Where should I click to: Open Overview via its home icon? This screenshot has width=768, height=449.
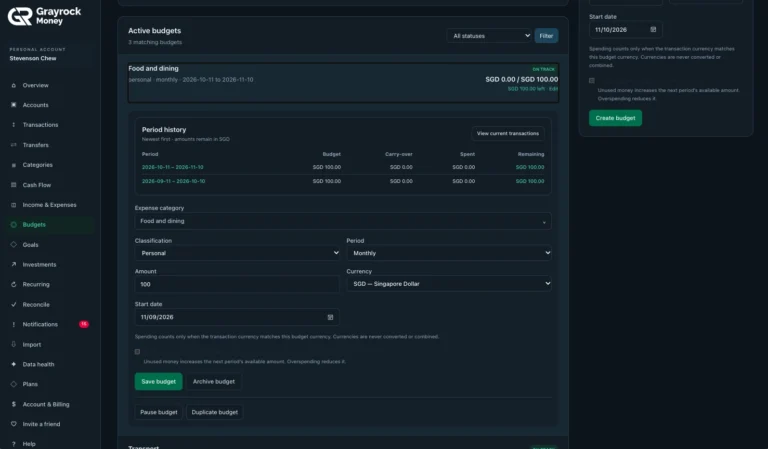click(14, 85)
